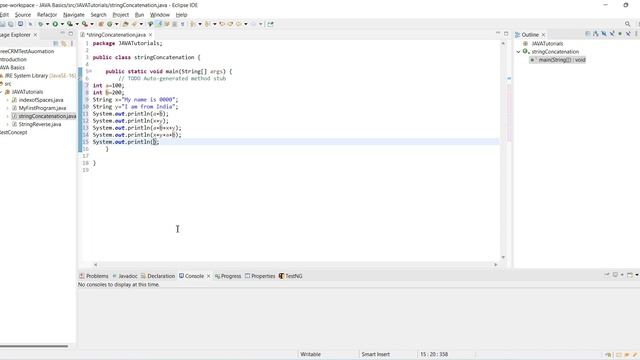This screenshot has height=360, width=640.
Task: Click the Outline focus on active task icon
Action: pos(587,34)
